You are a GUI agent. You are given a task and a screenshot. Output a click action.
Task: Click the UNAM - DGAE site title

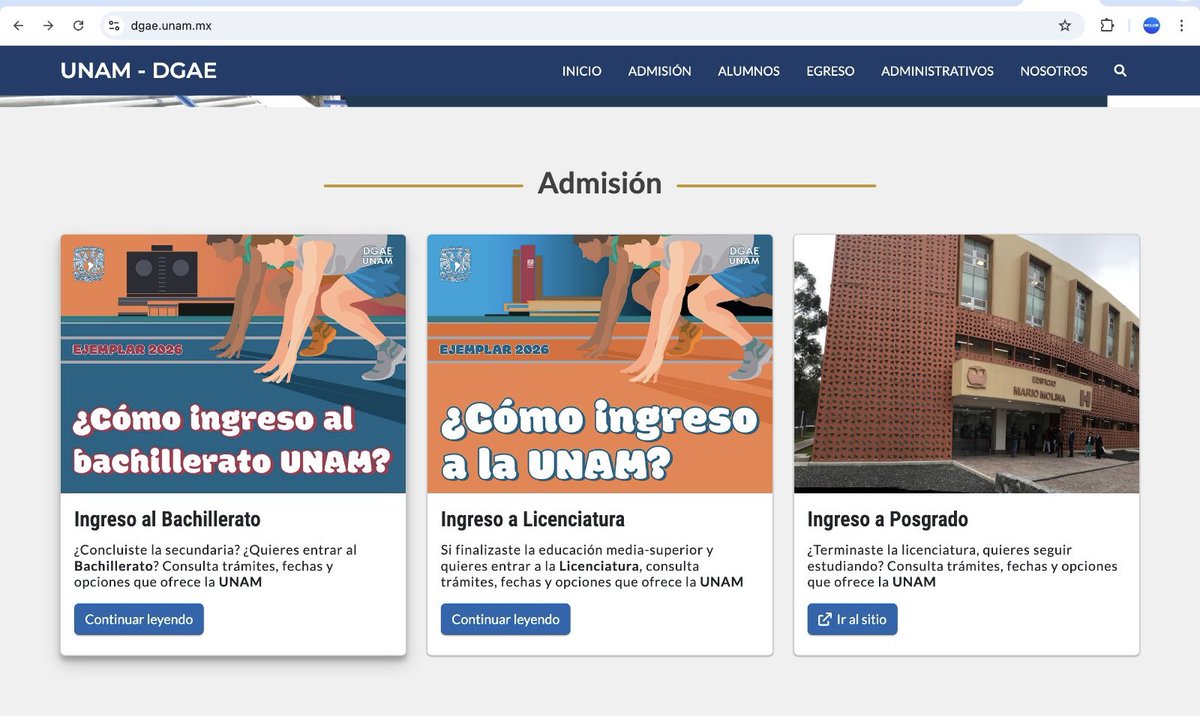point(138,71)
